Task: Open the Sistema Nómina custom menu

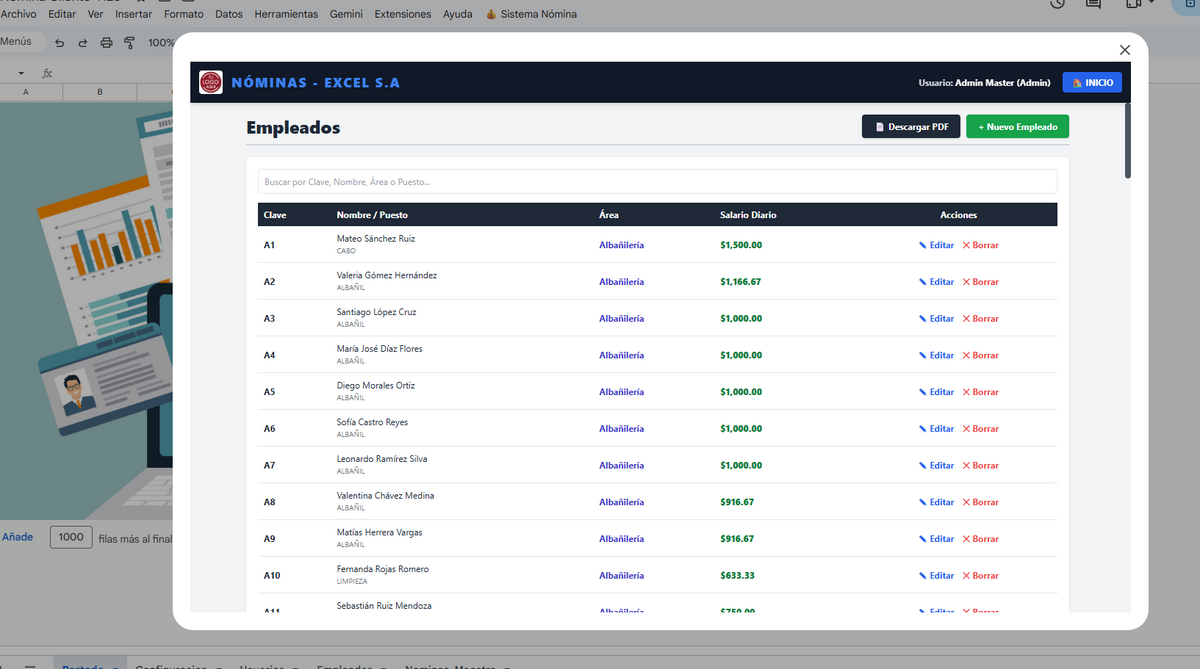Action: click(531, 14)
